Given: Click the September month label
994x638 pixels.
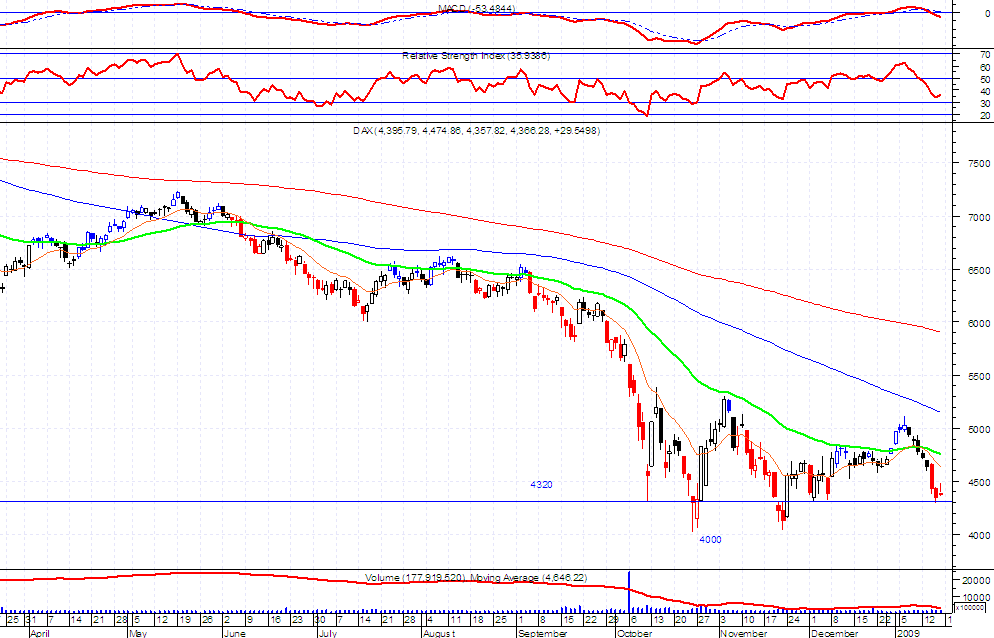Looking at the screenshot, I should coord(543,633).
